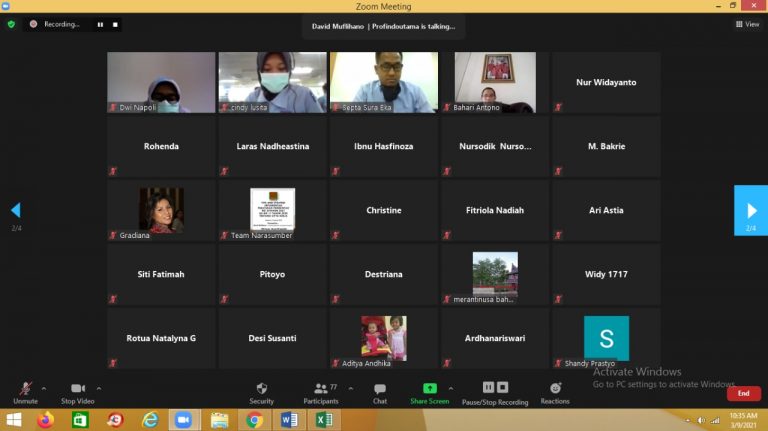Open the Chat panel
Viewport: 768px width, 431px height.
(x=380, y=389)
